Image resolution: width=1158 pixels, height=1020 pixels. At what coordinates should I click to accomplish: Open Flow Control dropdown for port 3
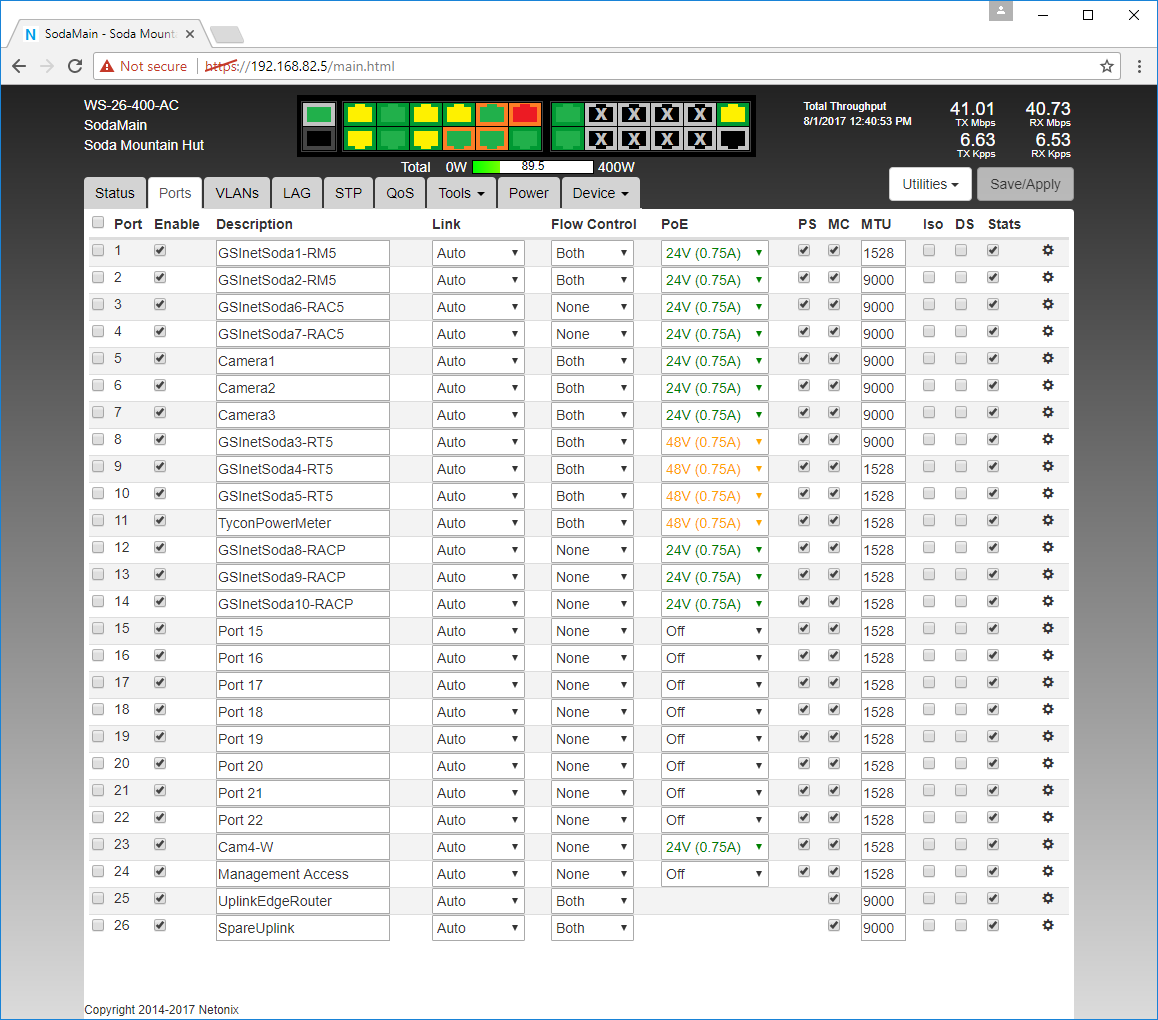pos(591,307)
